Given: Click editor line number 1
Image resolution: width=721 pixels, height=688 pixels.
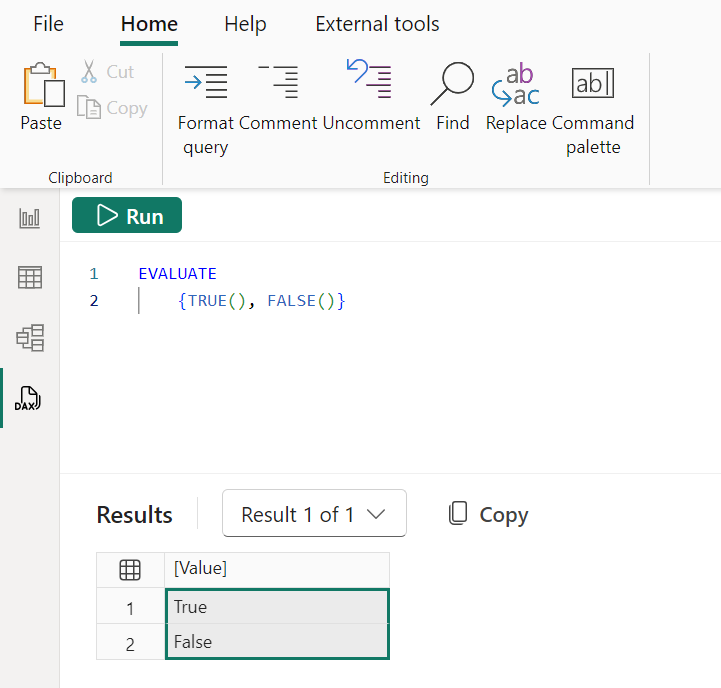Looking at the screenshot, I should tap(94, 274).
